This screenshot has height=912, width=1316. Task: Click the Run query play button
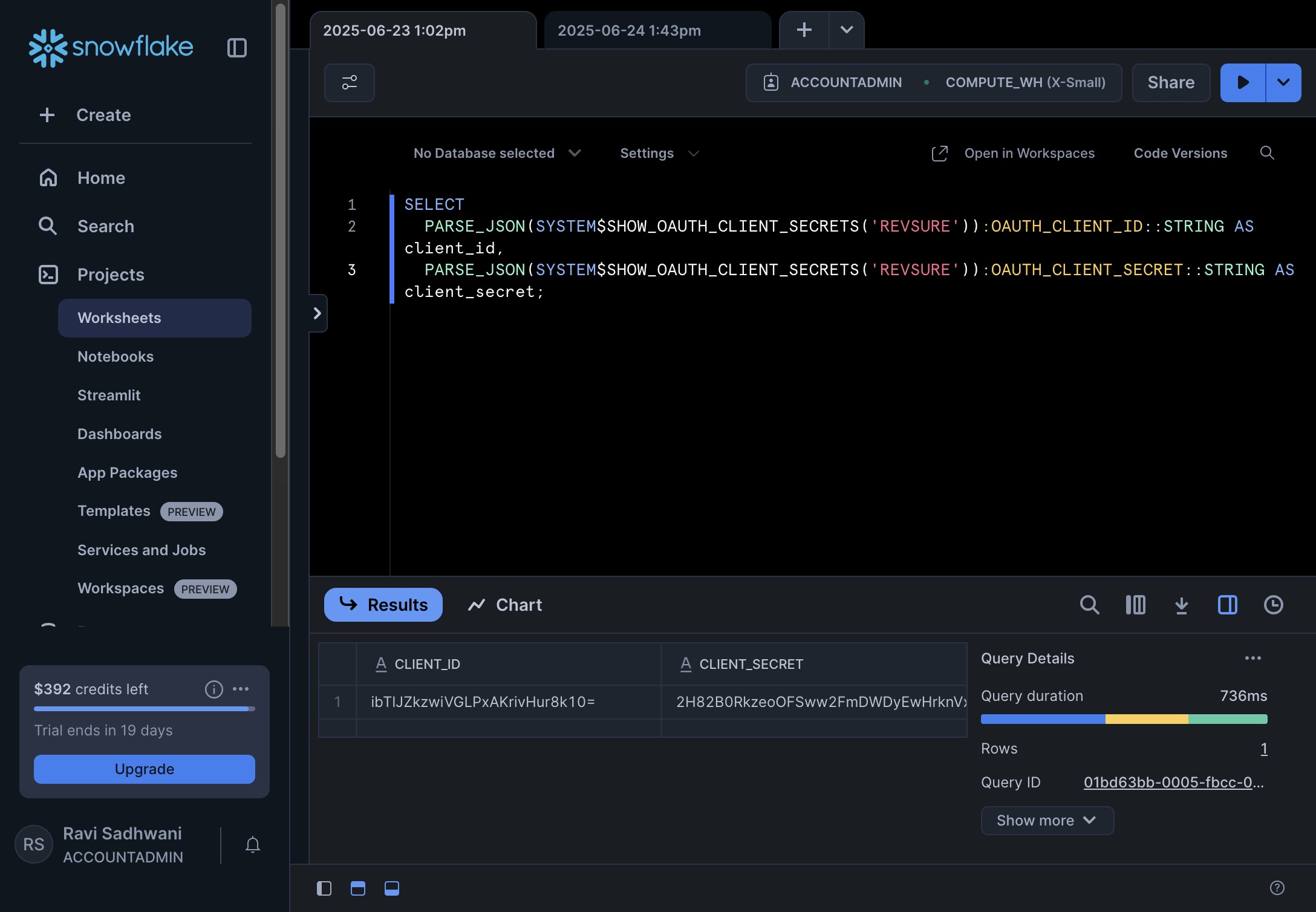[x=1243, y=82]
